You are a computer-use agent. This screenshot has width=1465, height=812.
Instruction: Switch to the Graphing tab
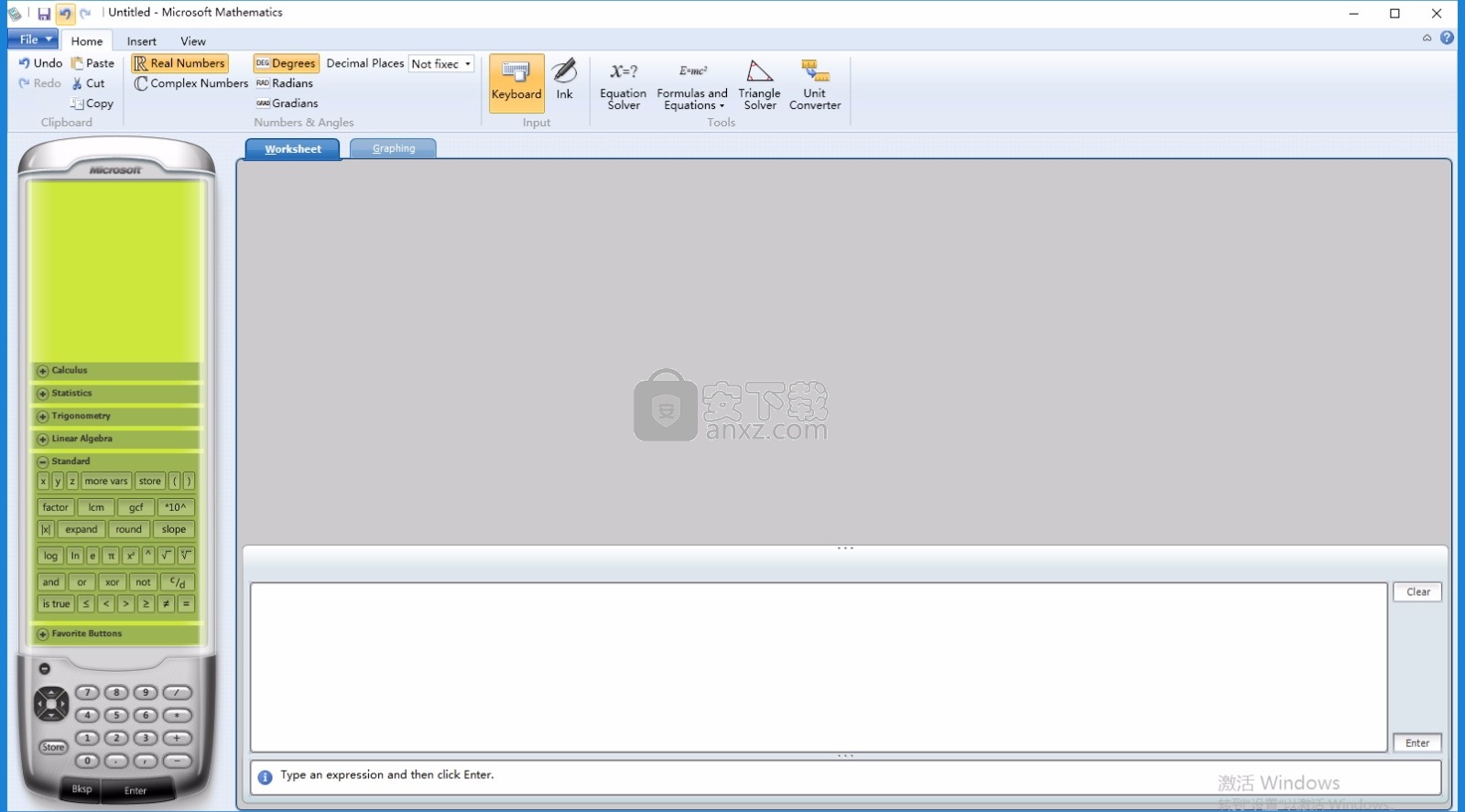394,148
